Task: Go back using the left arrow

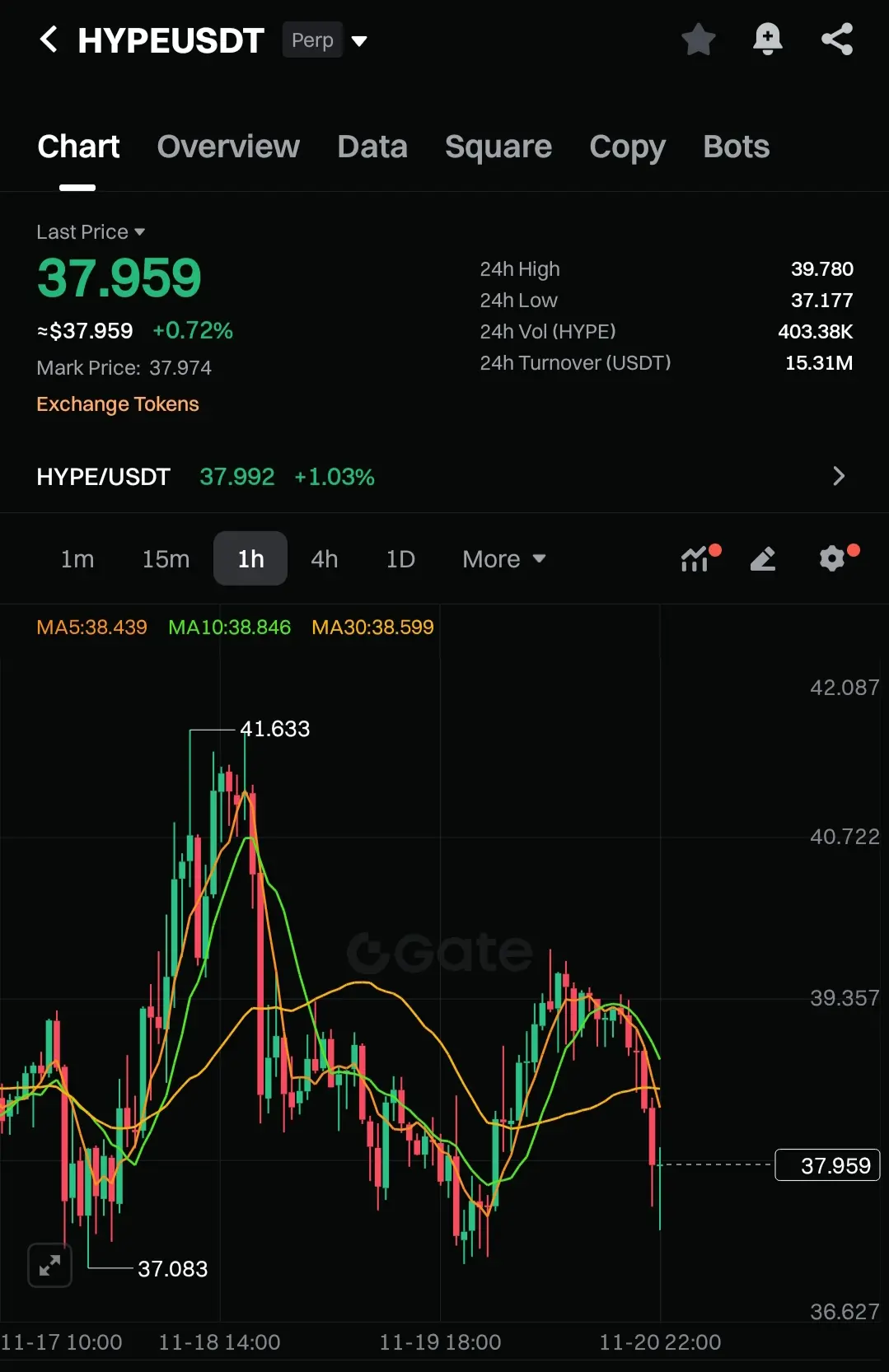Action: pyautogui.click(x=49, y=40)
